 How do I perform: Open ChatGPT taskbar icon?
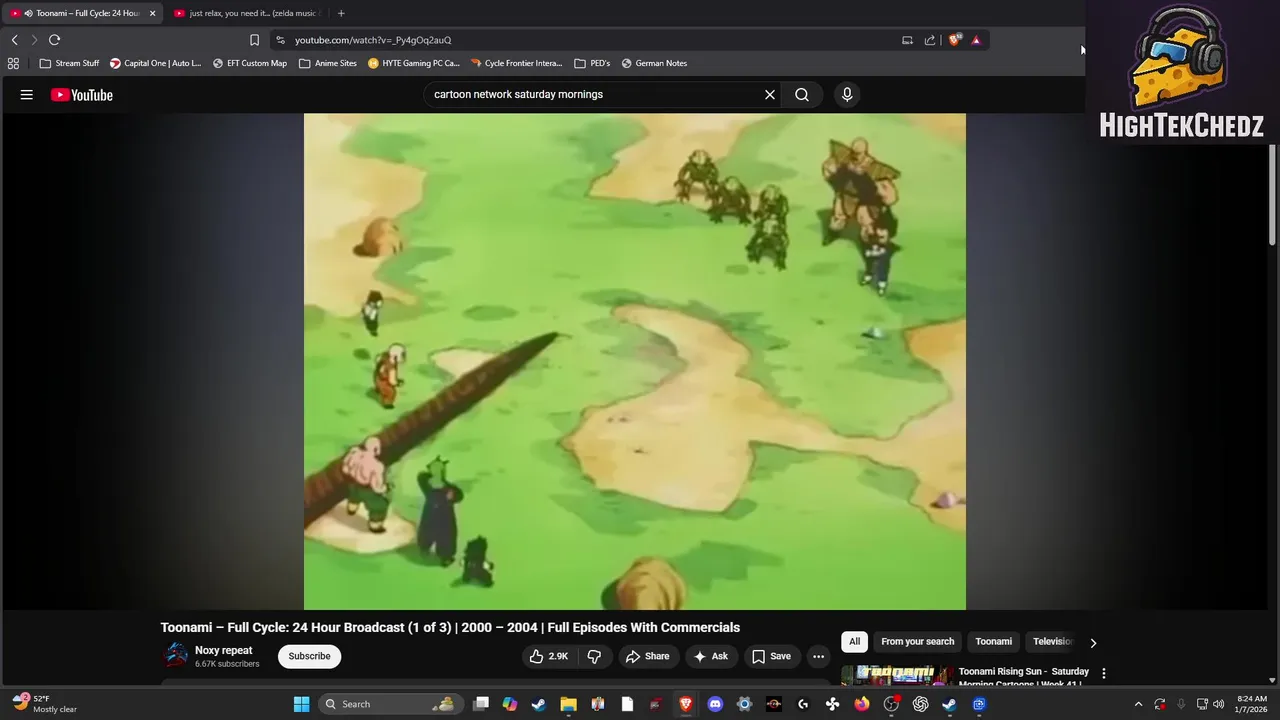click(x=920, y=704)
